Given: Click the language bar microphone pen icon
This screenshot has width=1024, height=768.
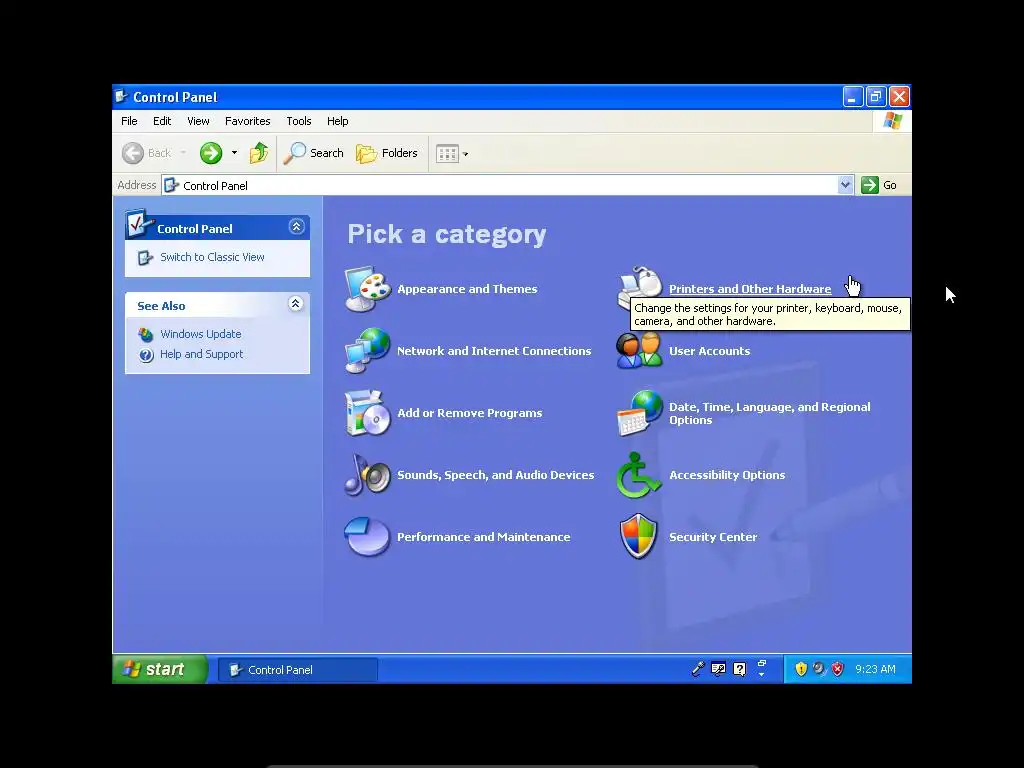Looking at the screenshot, I should tap(697, 669).
